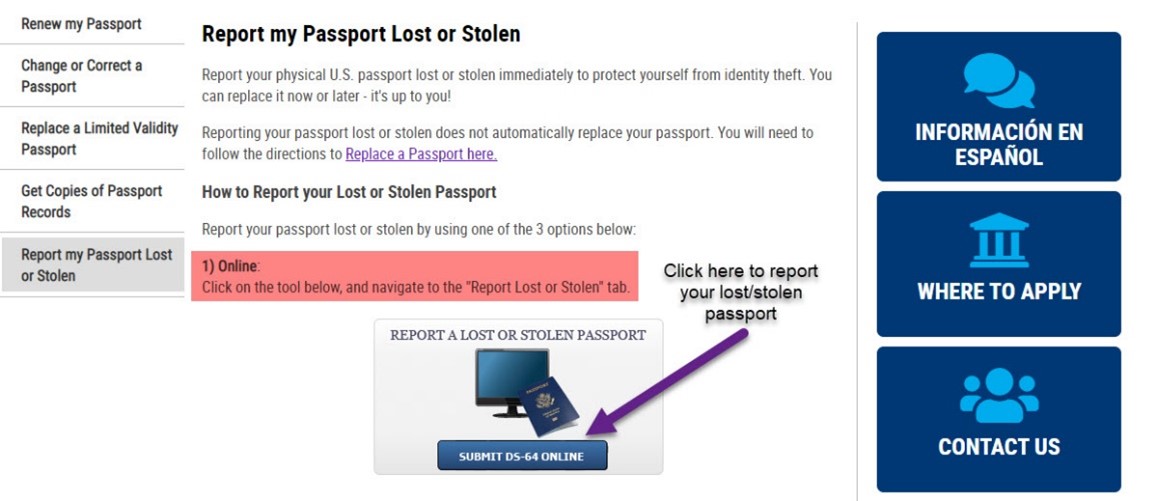
Task: Click the Report a Lost or Stolen Passport tool title
Action: tap(518, 335)
